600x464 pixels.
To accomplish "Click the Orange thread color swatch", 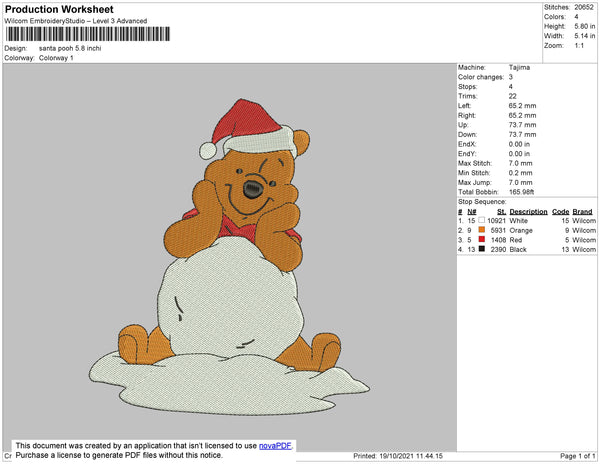I will [x=481, y=230].
